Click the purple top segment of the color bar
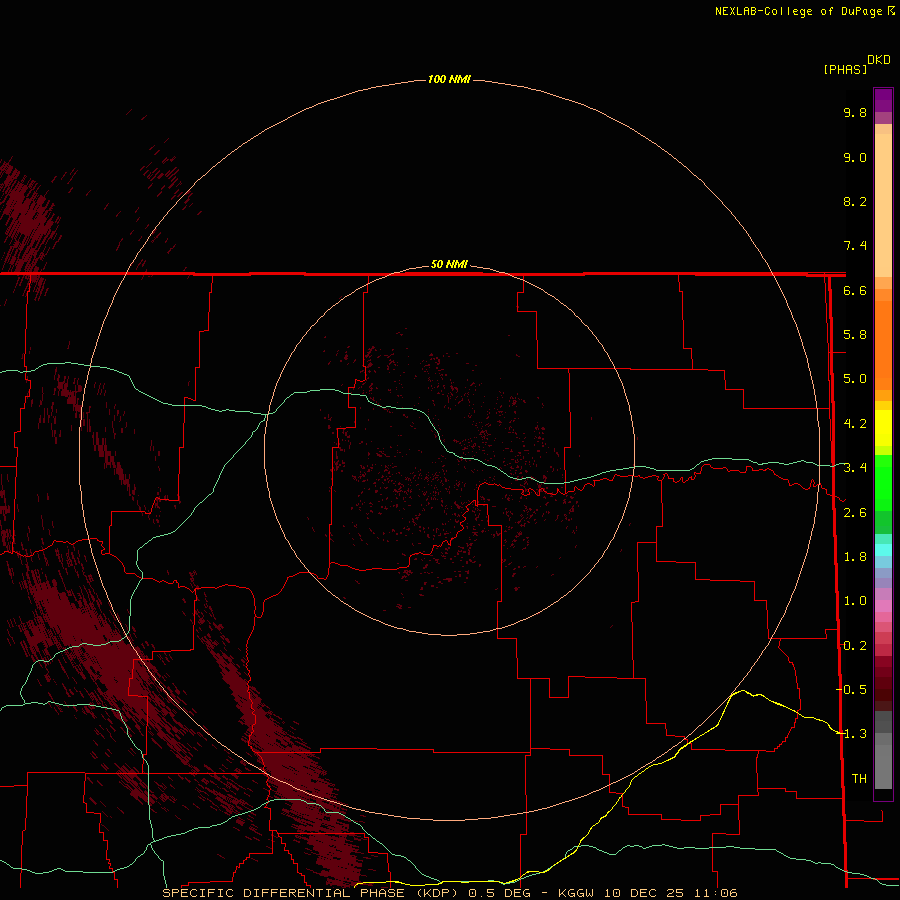Image resolution: width=900 pixels, height=900 pixels. click(x=883, y=100)
